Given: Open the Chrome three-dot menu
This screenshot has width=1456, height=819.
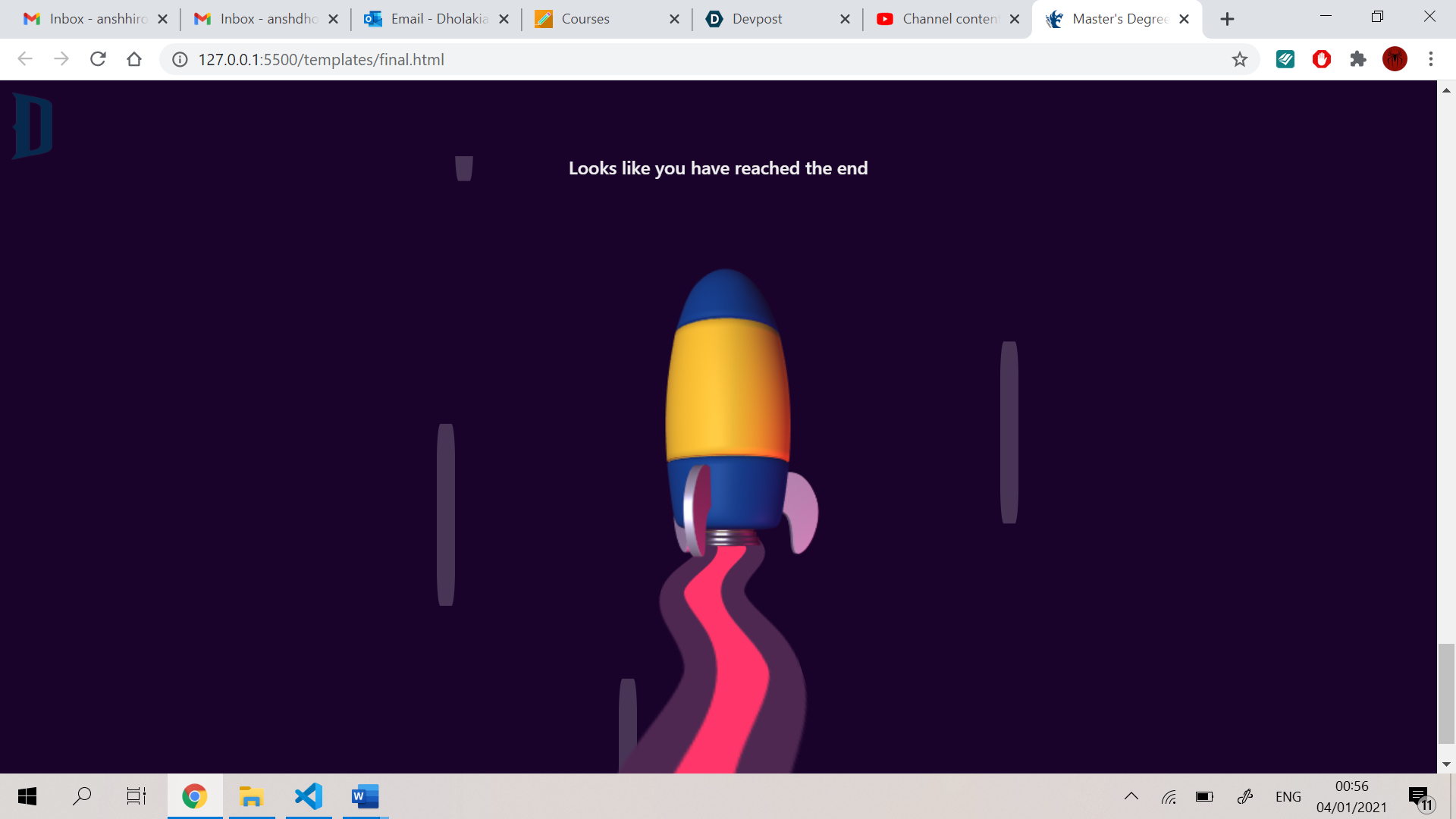Looking at the screenshot, I should [x=1431, y=59].
